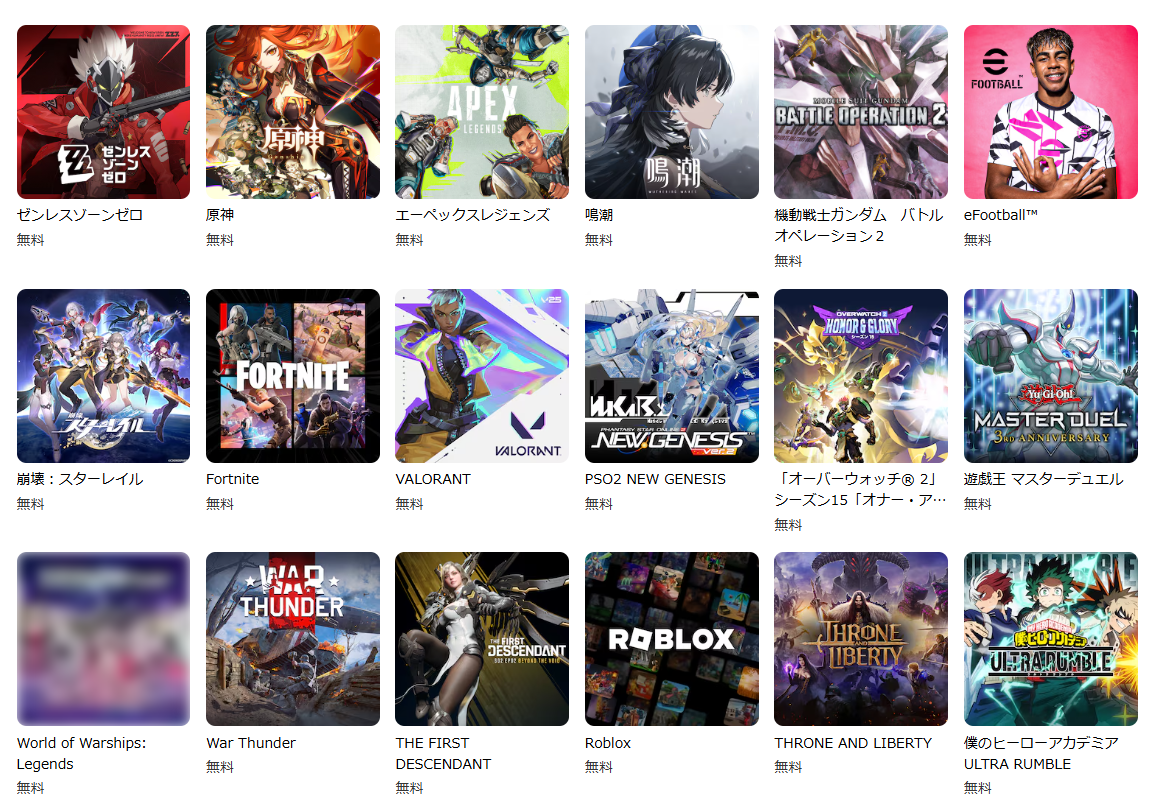Screen dimensions: 1167x802
Task: Click the Fortnite cover image
Action: pyautogui.click(x=292, y=376)
